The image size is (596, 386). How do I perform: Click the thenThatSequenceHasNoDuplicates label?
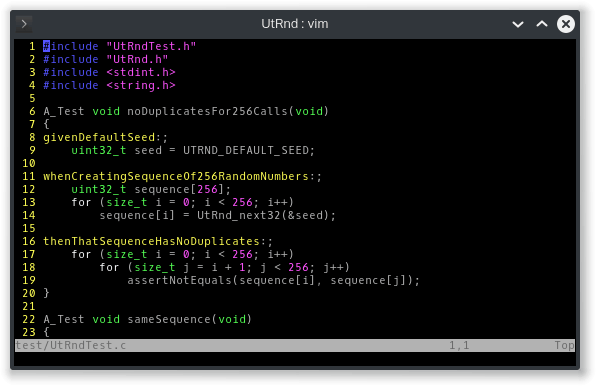[x=151, y=241]
